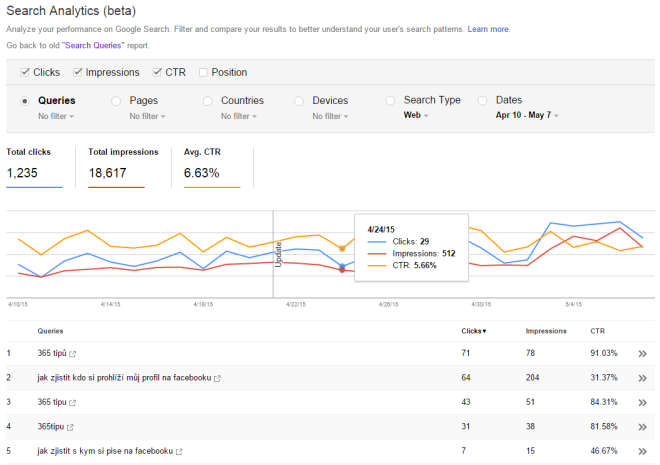Go to old 'Search Queries' report link
The image size is (660, 465).
point(93,45)
